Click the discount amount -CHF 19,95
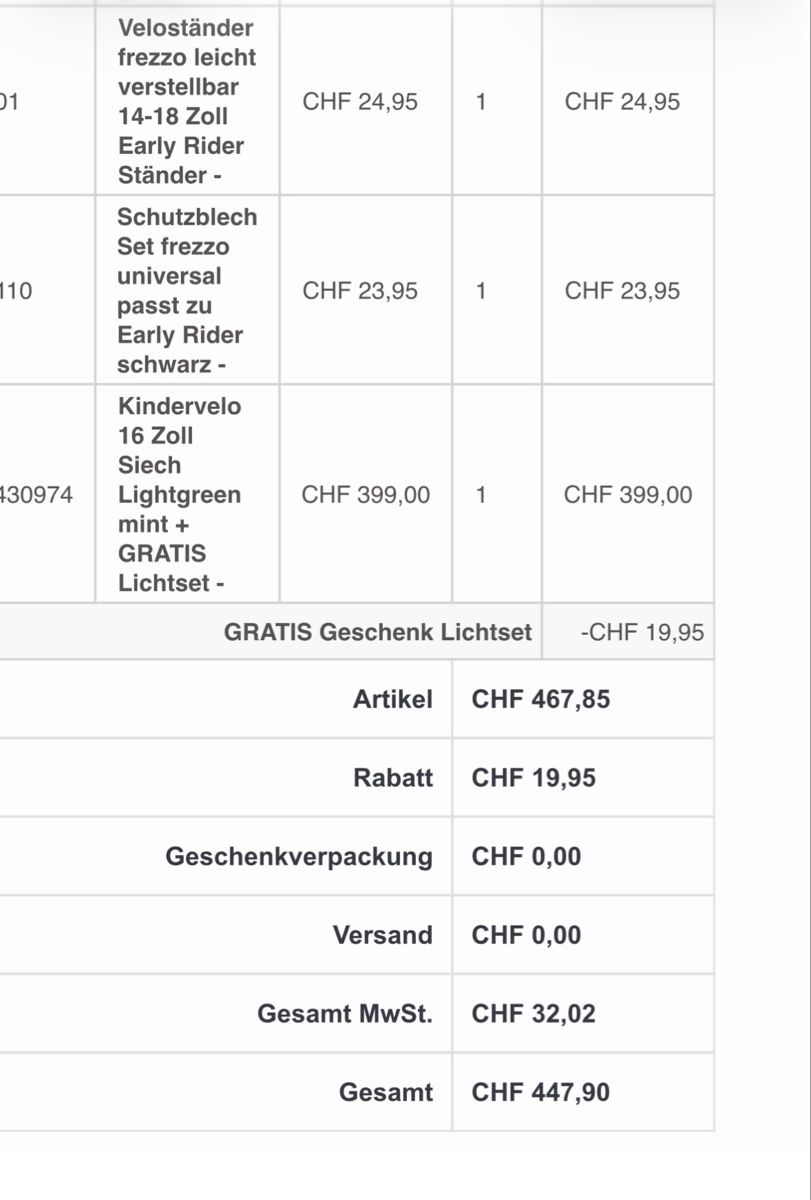This screenshot has width=811, height=1200. coord(642,632)
